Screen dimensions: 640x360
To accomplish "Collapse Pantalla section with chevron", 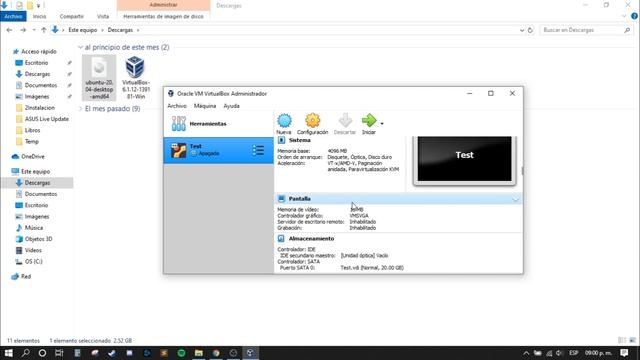I will pyautogui.click(x=516, y=199).
